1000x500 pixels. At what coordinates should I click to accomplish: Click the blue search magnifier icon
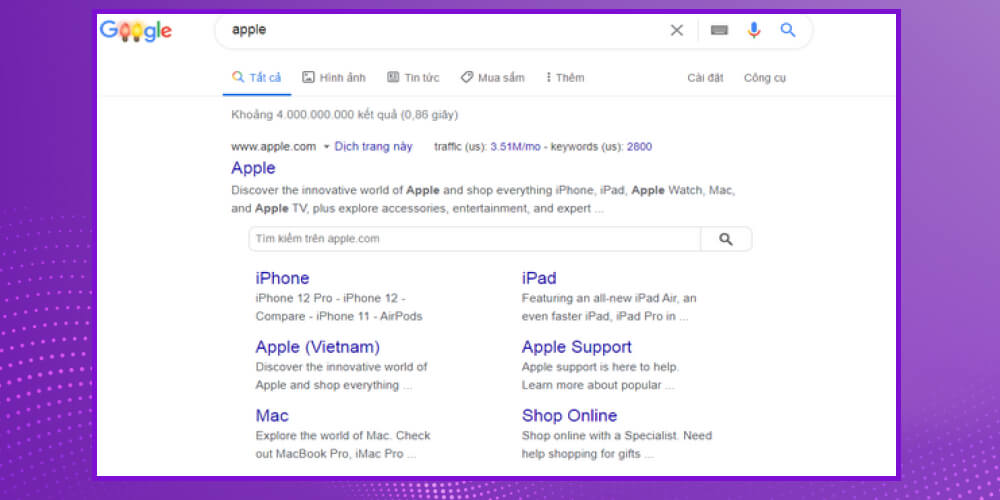[x=788, y=30]
